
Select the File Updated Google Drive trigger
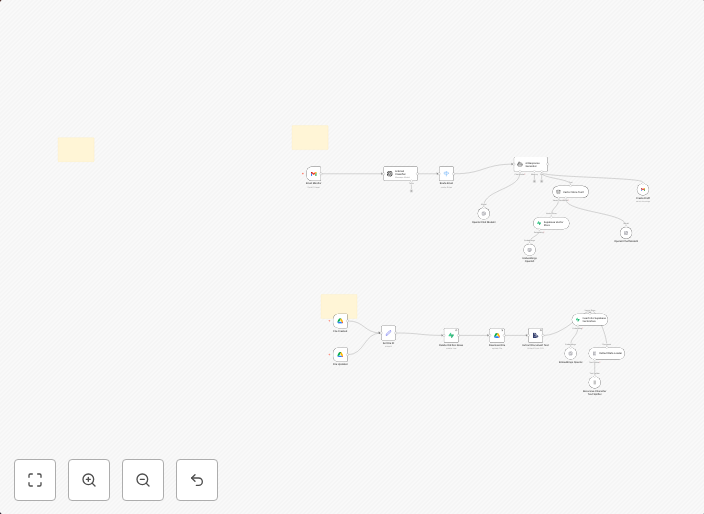click(340, 354)
